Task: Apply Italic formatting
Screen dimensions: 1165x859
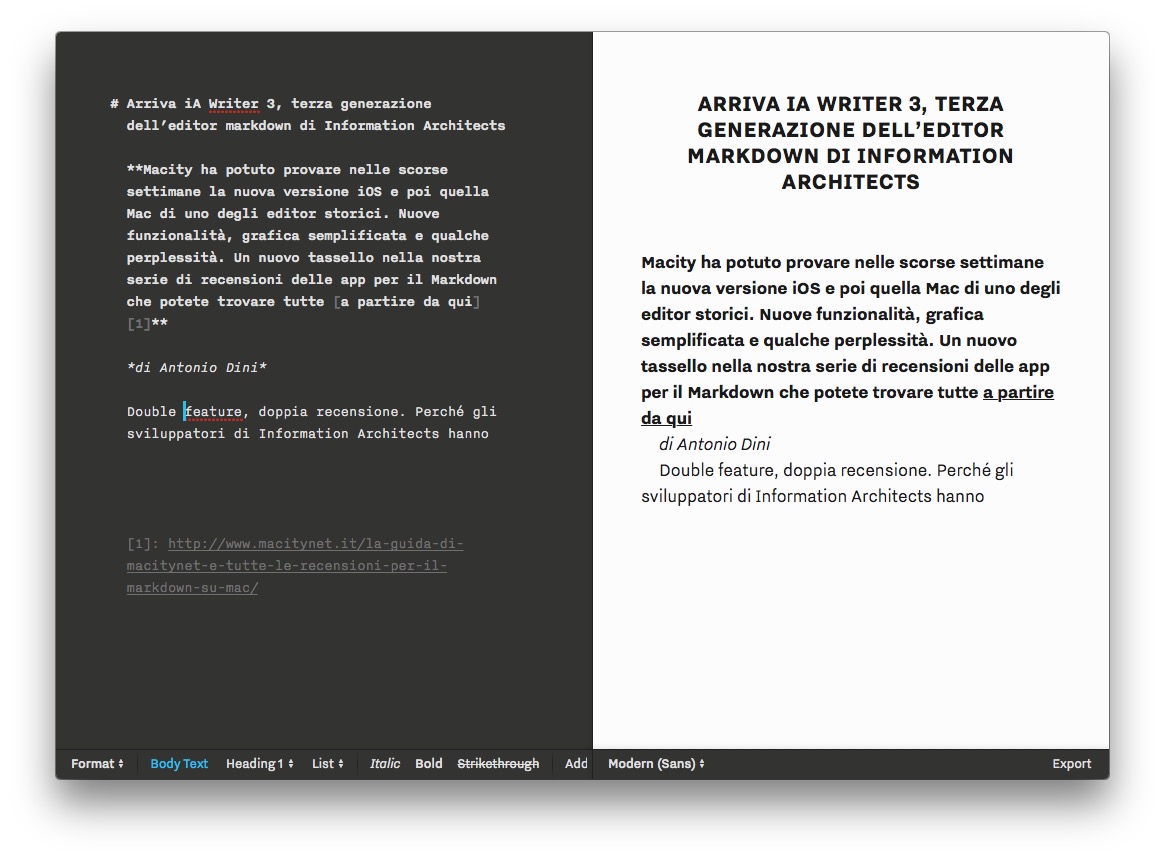Action: (x=385, y=763)
